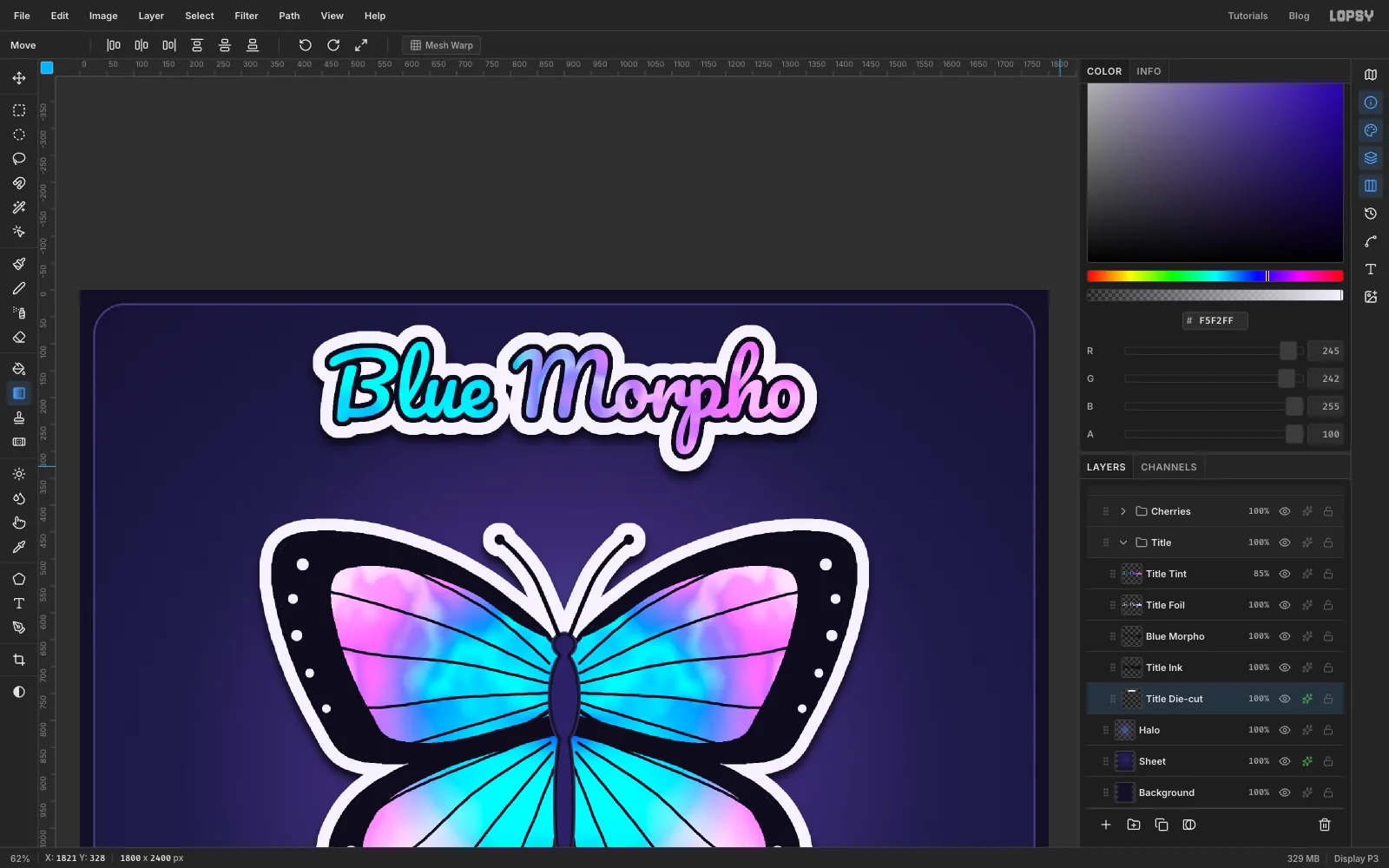Select the paint bucket fill tool

click(x=19, y=369)
